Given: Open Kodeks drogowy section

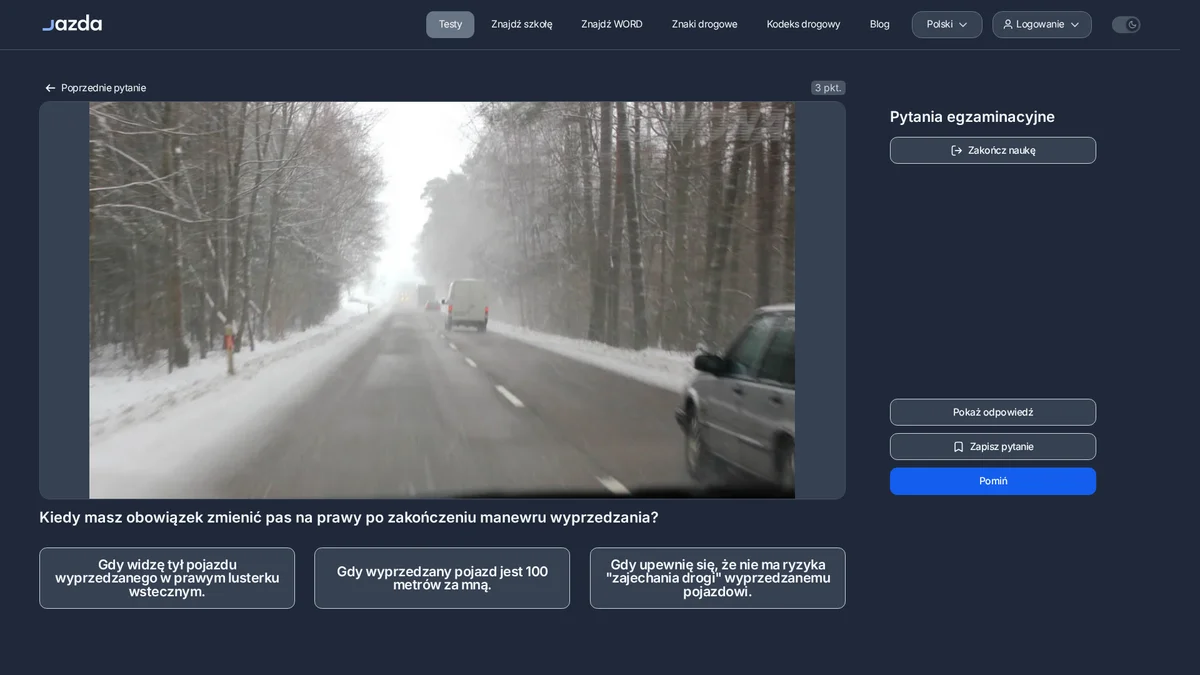Looking at the screenshot, I should click(804, 24).
